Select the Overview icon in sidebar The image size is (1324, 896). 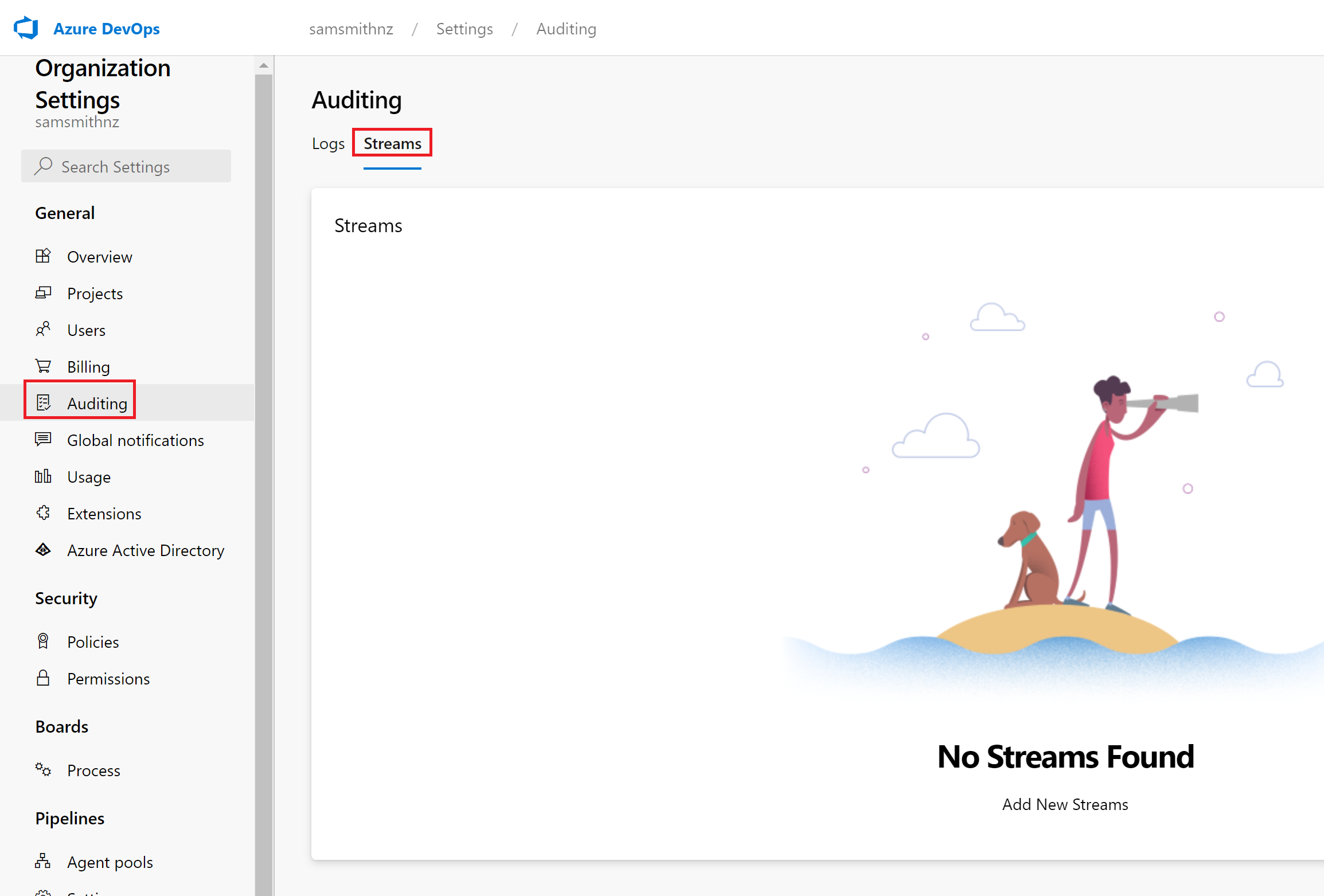[x=43, y=256]
